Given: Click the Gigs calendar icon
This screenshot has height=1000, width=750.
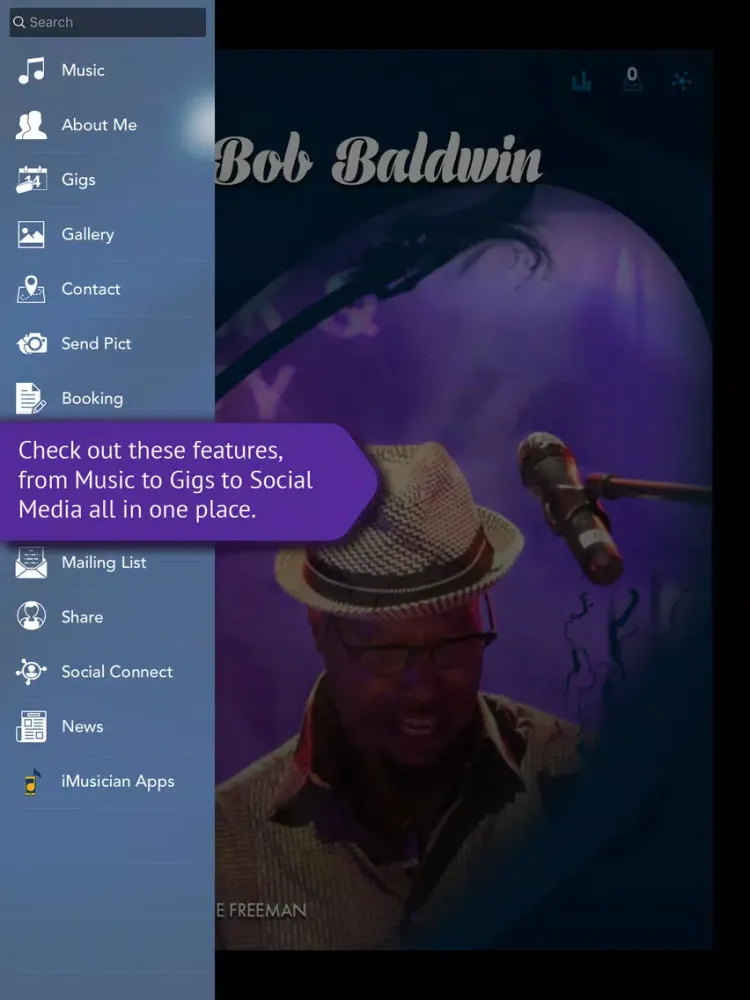Looking at the screenshot, I should coord(31,180).
